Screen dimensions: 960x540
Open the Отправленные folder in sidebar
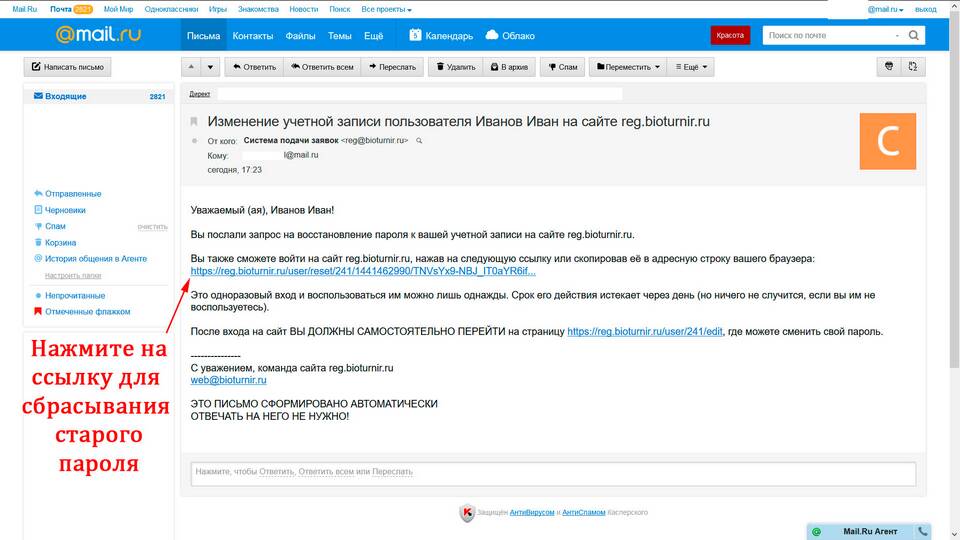point(73,194)
